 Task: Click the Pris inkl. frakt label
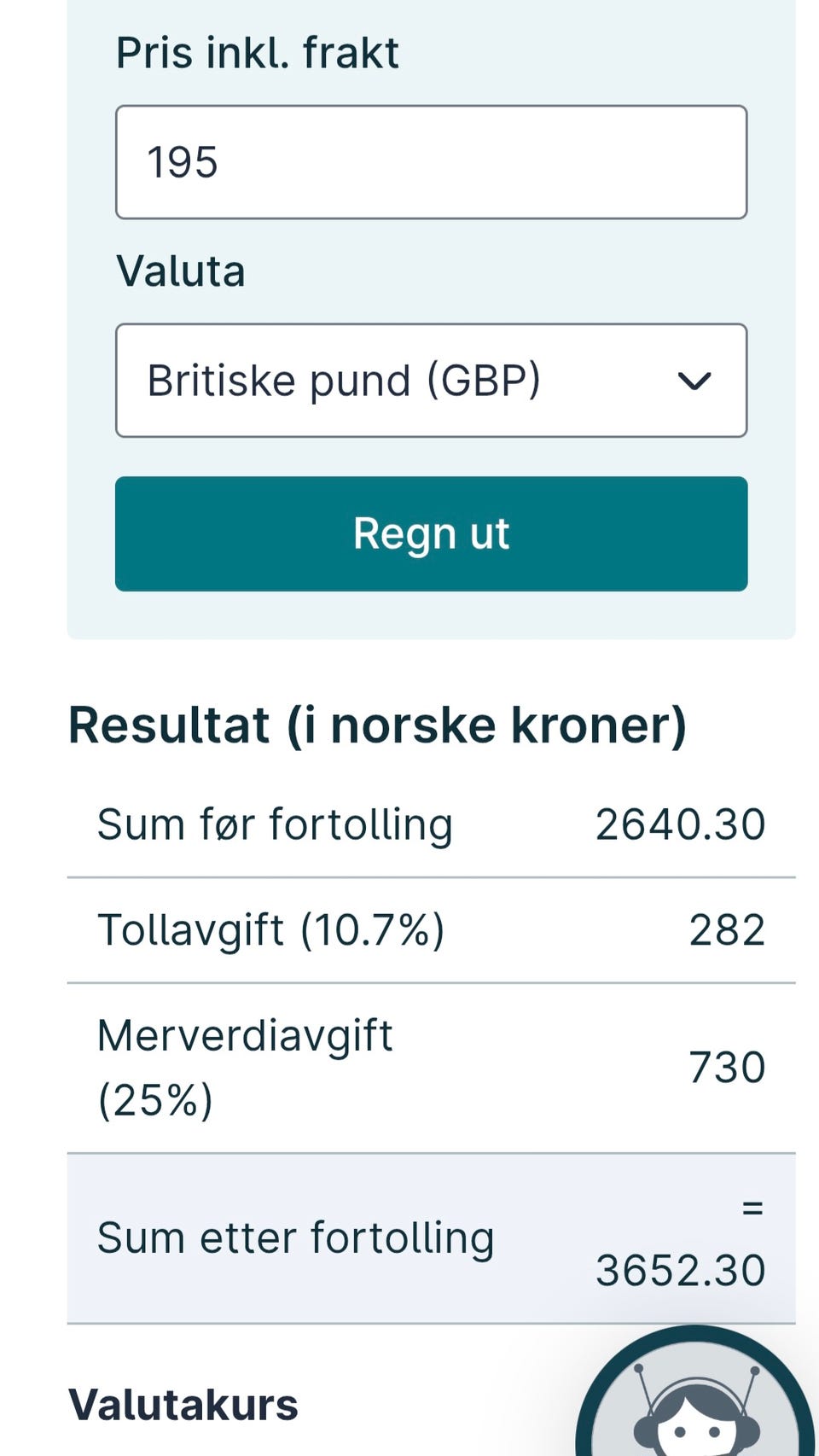pyautogui.click(x=257, y=53)
